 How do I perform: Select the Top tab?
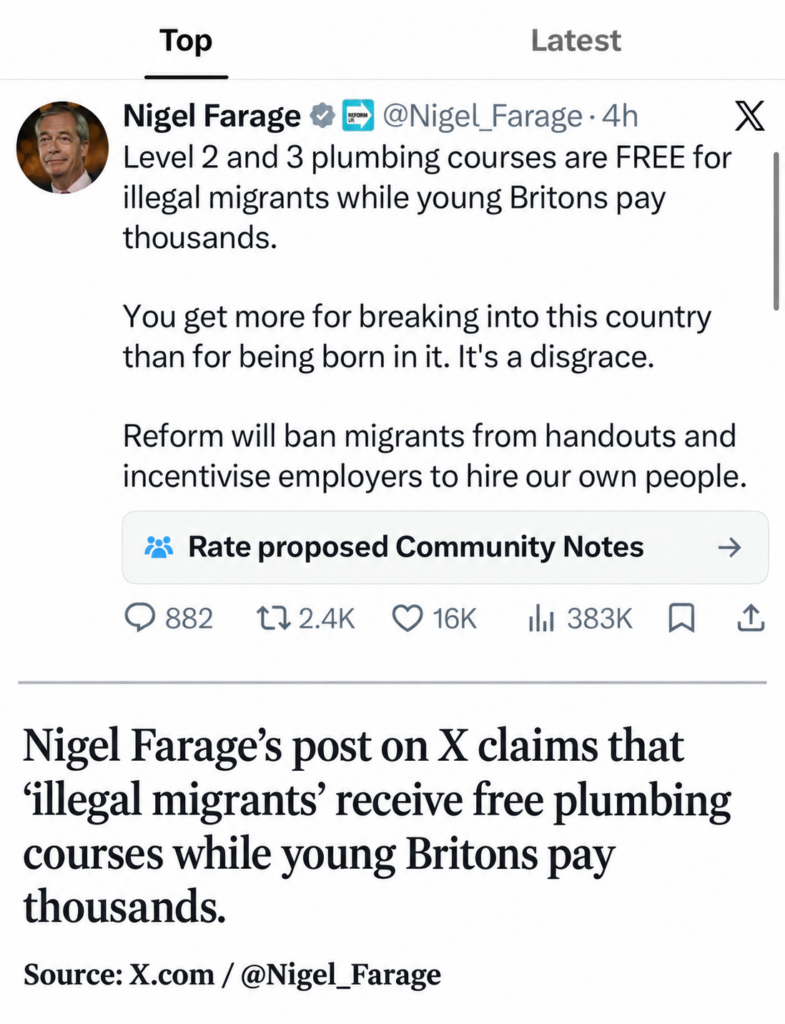pyautogui.click(x=186, y=40)
